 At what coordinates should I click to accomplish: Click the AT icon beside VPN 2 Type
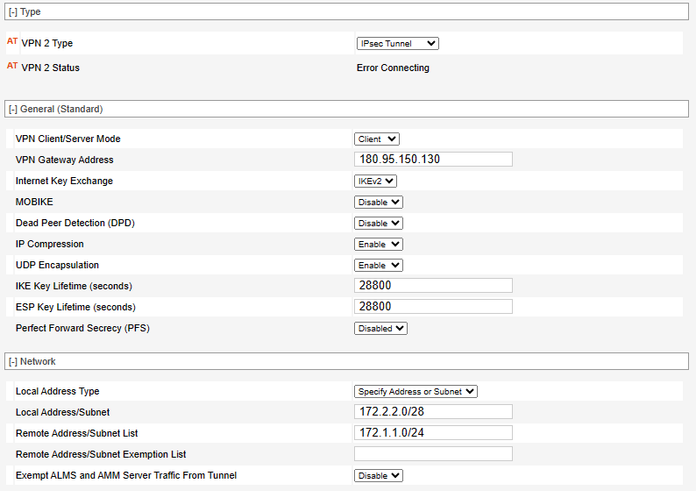coord(12,43)
